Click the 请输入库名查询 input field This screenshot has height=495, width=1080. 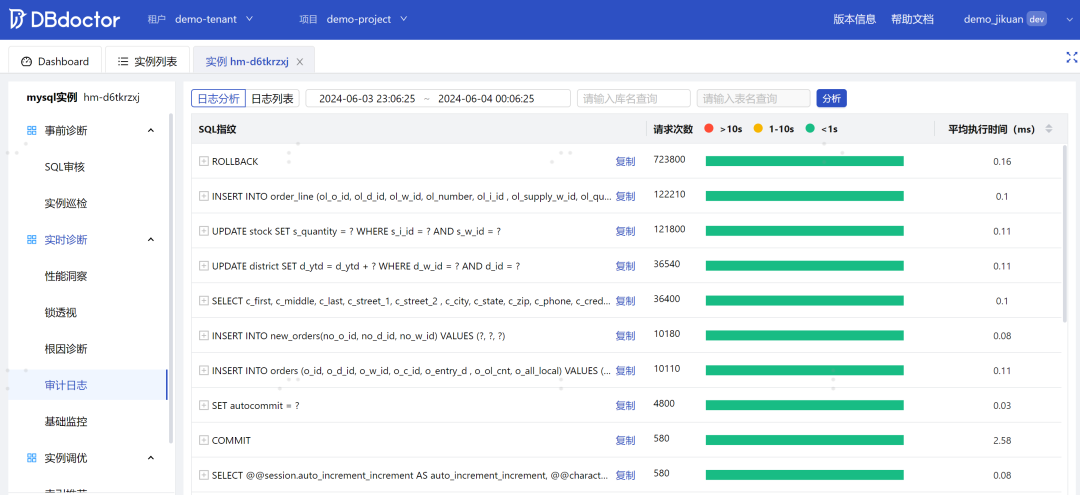[x=633, y=98]
